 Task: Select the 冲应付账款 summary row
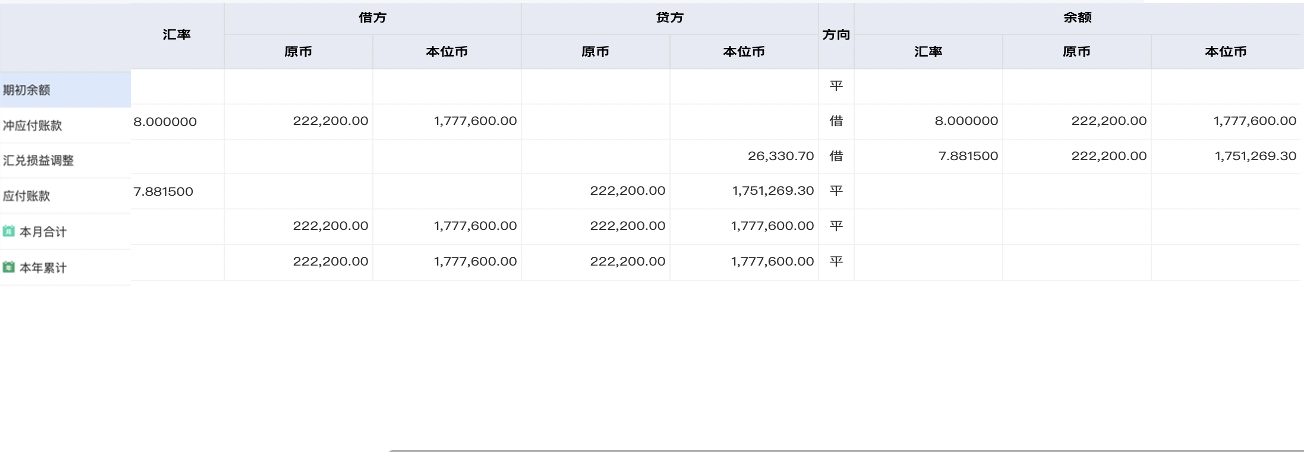point(33,126)
